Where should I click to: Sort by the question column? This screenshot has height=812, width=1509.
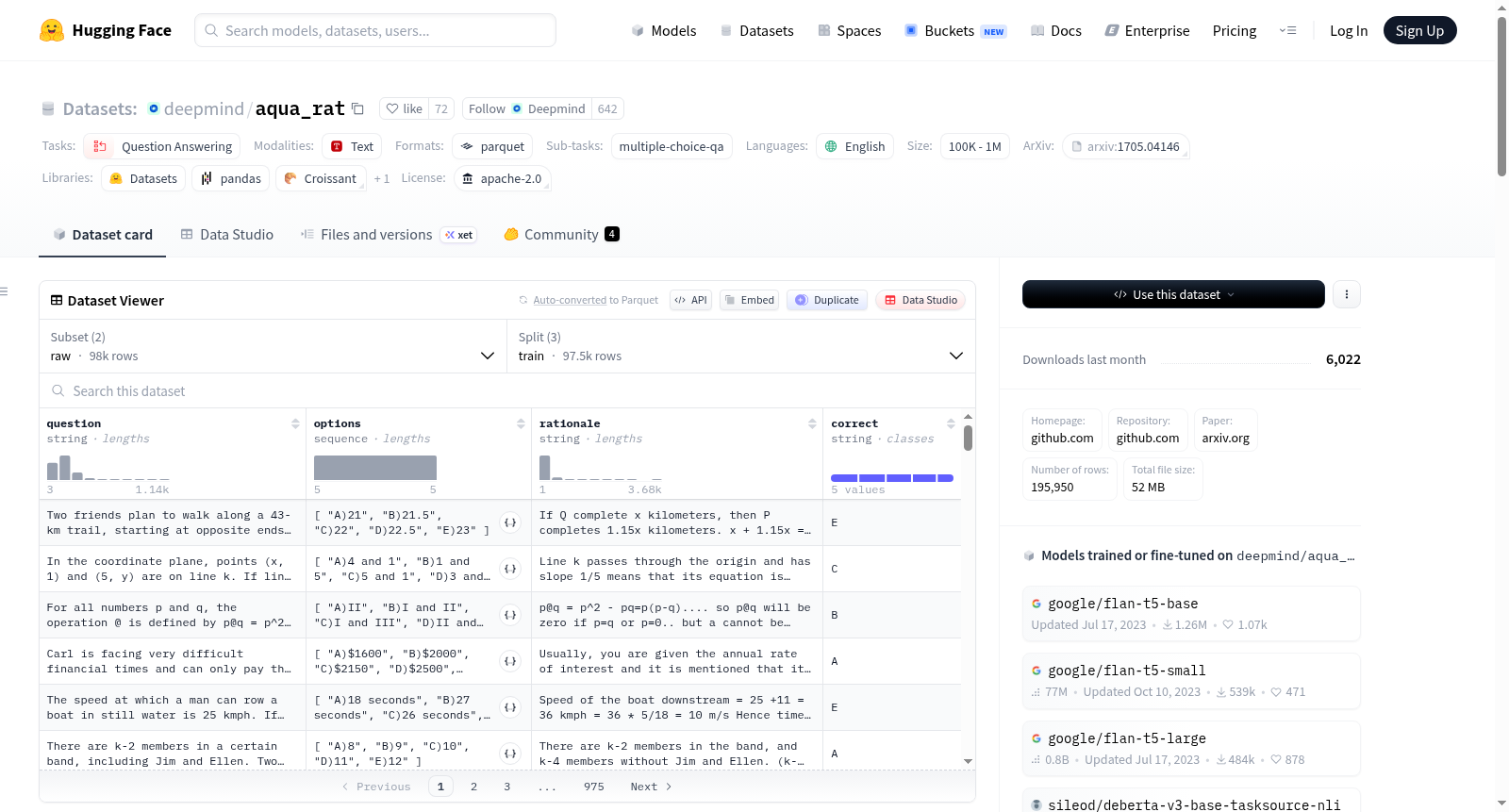pos(295,423)
